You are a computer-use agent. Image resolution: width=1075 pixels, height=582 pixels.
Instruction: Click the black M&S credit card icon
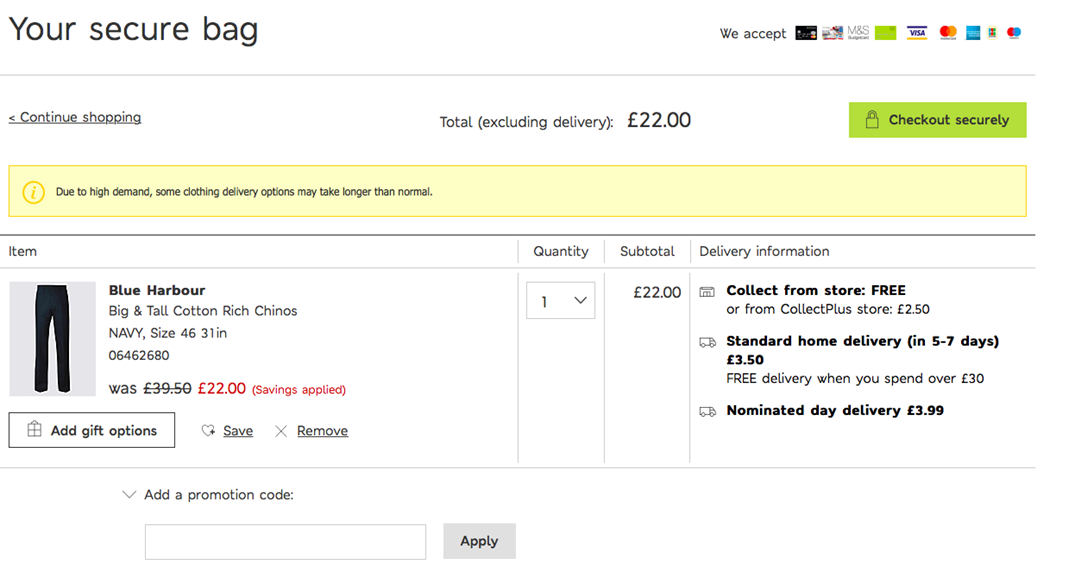click(x=806, y=33)
